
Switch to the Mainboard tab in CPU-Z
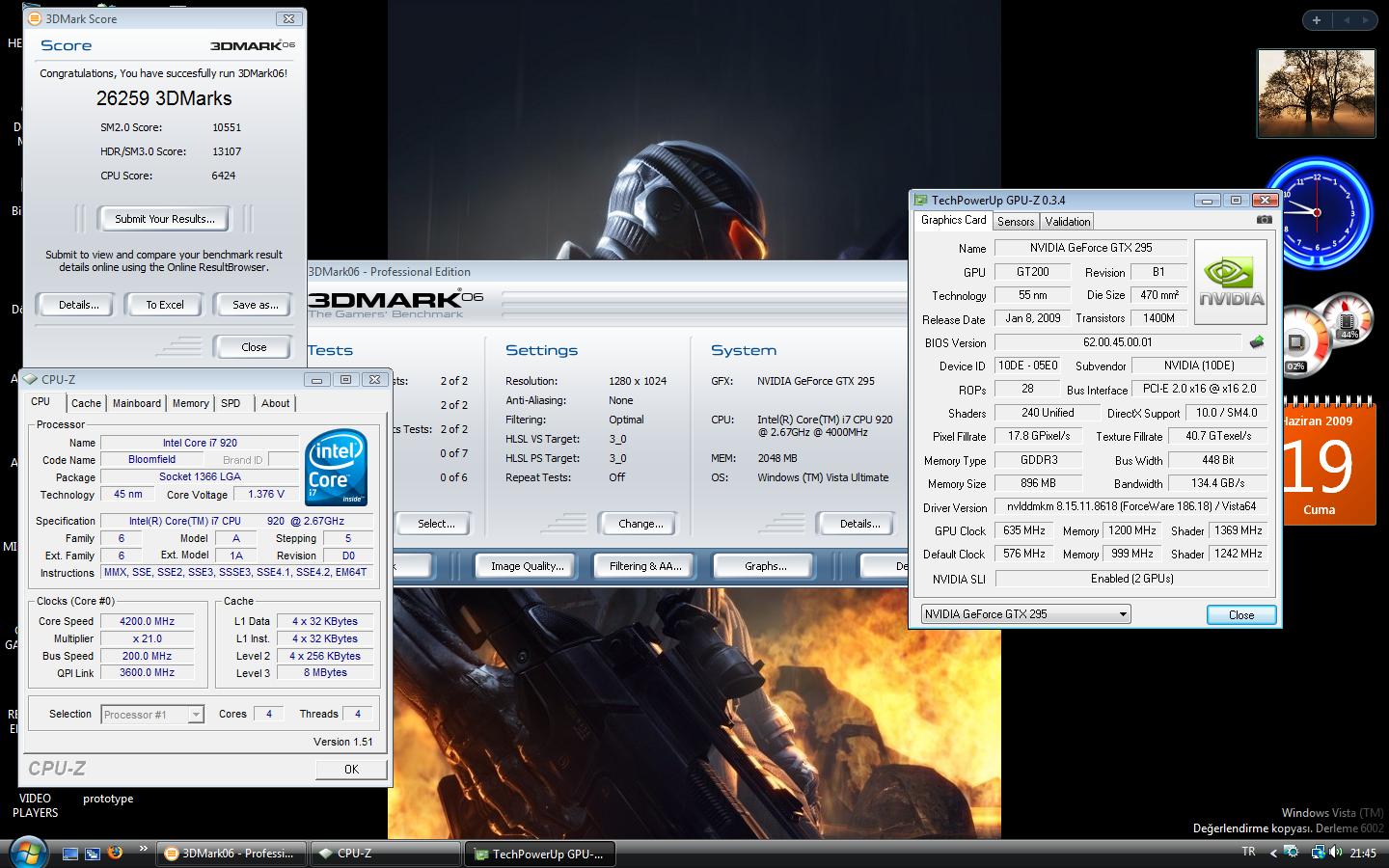tap(137, 403)
